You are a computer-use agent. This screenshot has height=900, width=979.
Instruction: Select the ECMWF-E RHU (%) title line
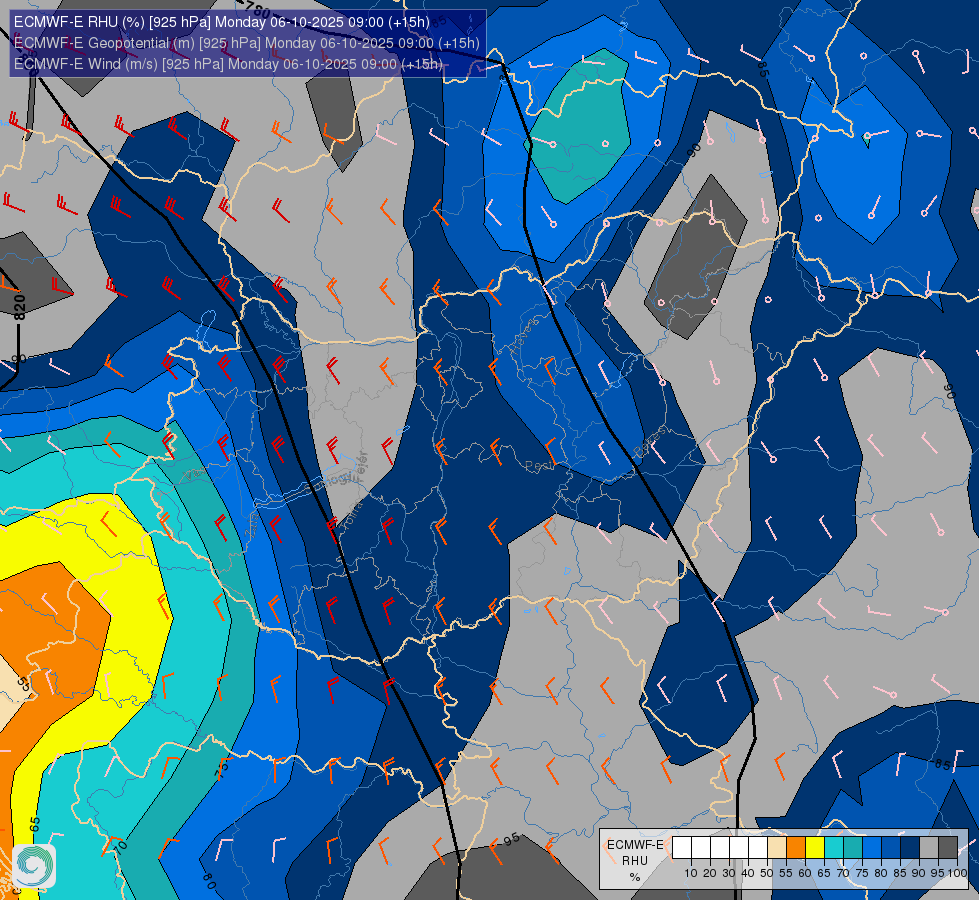tap(222, 22)
